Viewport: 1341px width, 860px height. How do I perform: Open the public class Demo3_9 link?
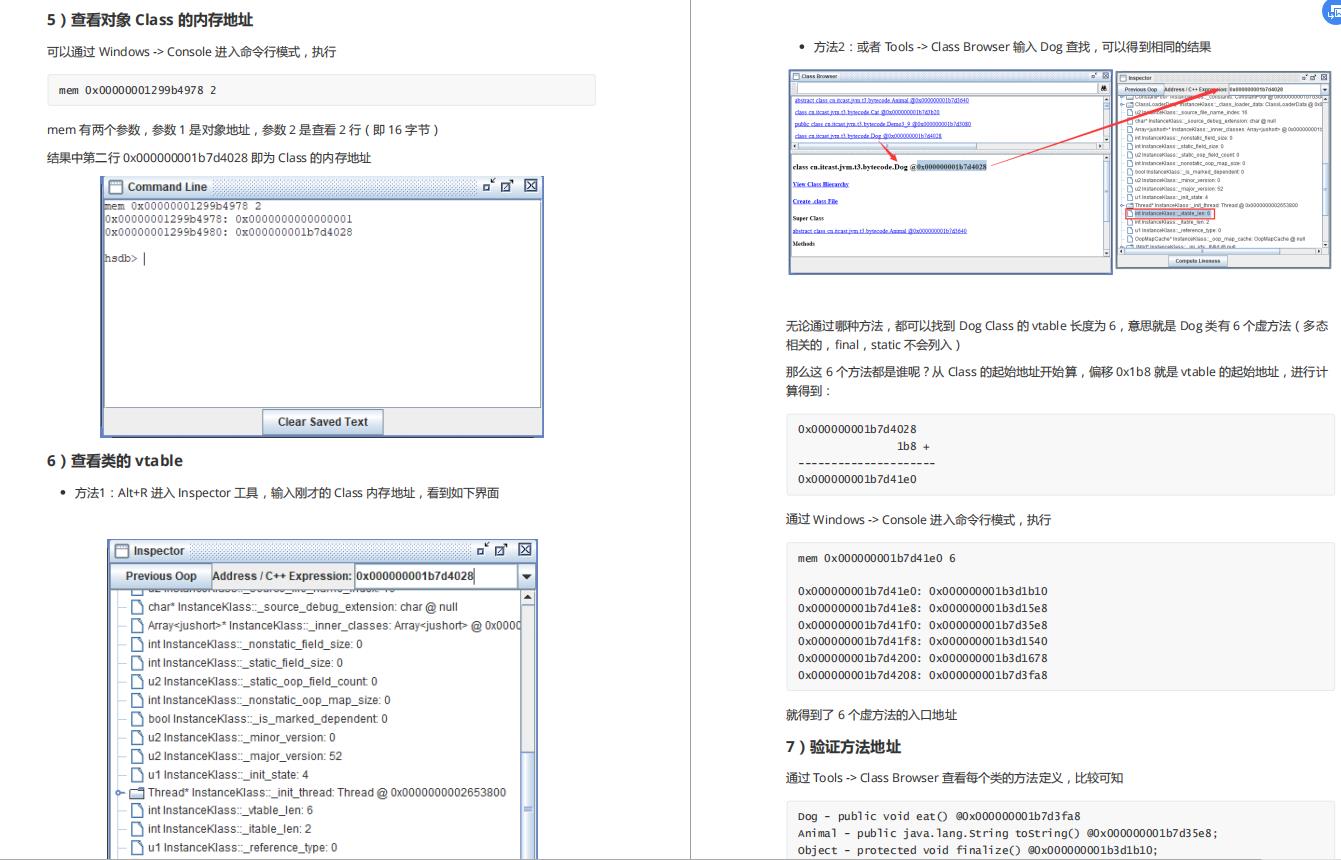pyautogui.click(x=885, y=124)
